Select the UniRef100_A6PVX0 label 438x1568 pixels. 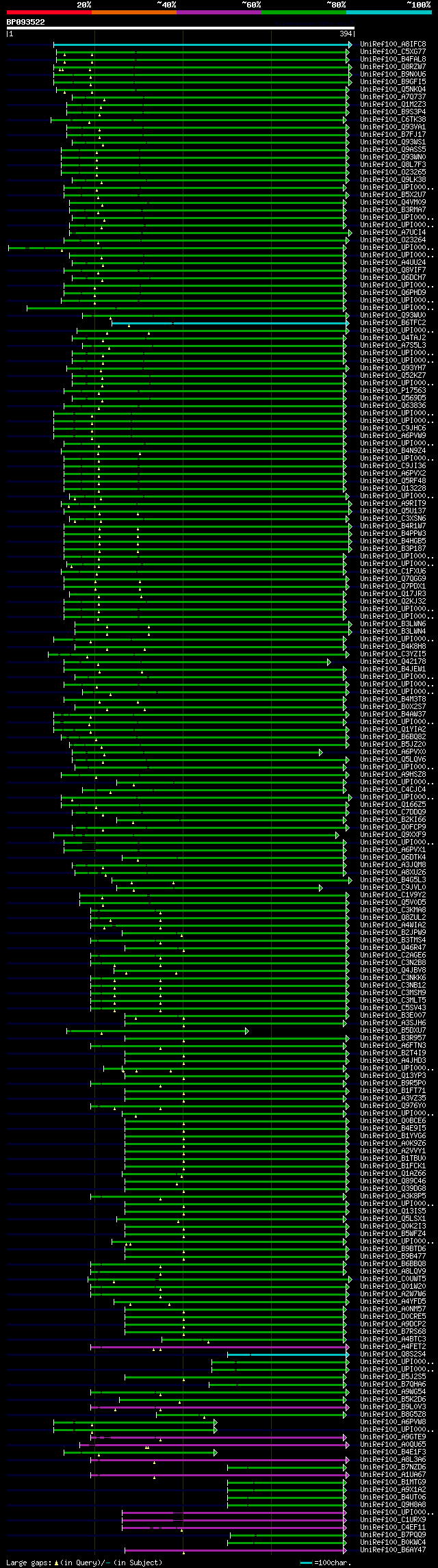click(393, 752)
